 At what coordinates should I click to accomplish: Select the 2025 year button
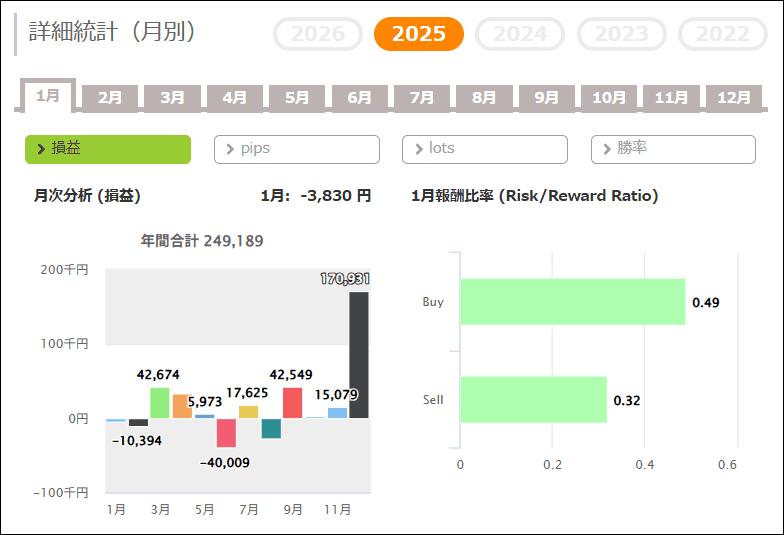pos(418,34)
